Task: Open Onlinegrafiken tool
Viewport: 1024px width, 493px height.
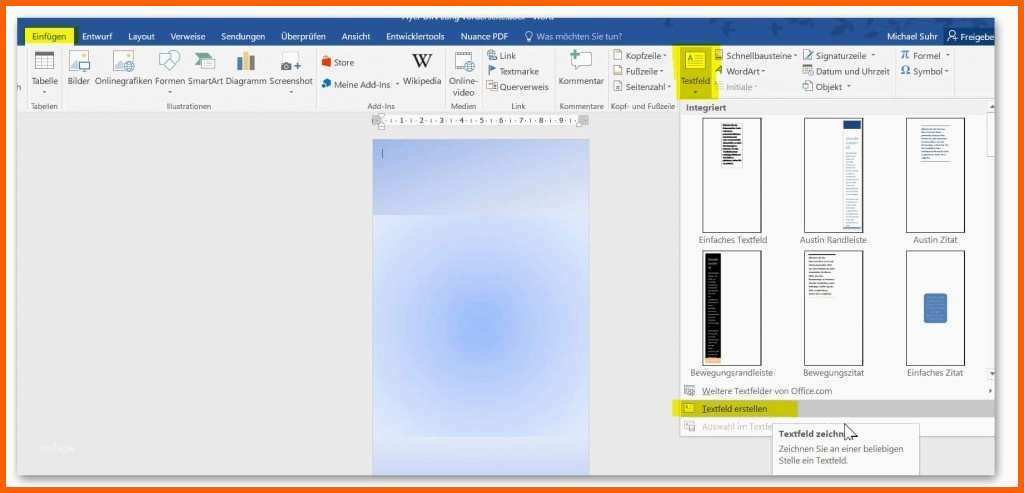Action: (123, 69)
